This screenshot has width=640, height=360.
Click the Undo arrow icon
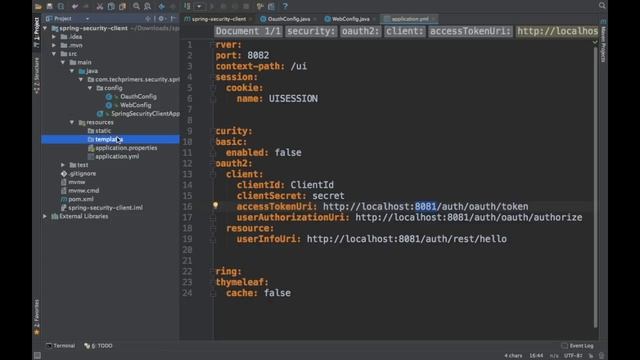coord(75,6)
